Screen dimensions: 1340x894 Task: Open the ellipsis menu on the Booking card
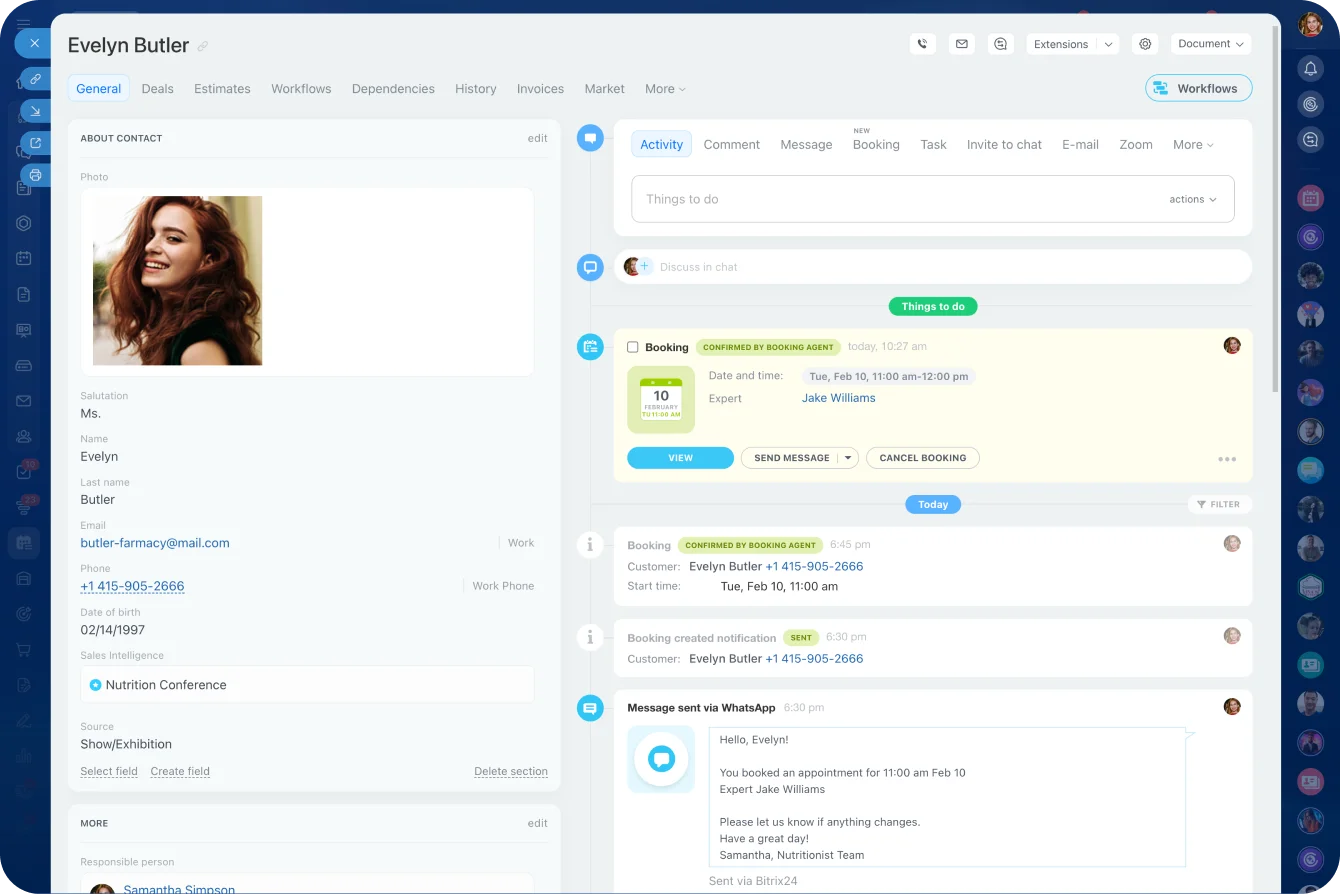coord(1227,458)
